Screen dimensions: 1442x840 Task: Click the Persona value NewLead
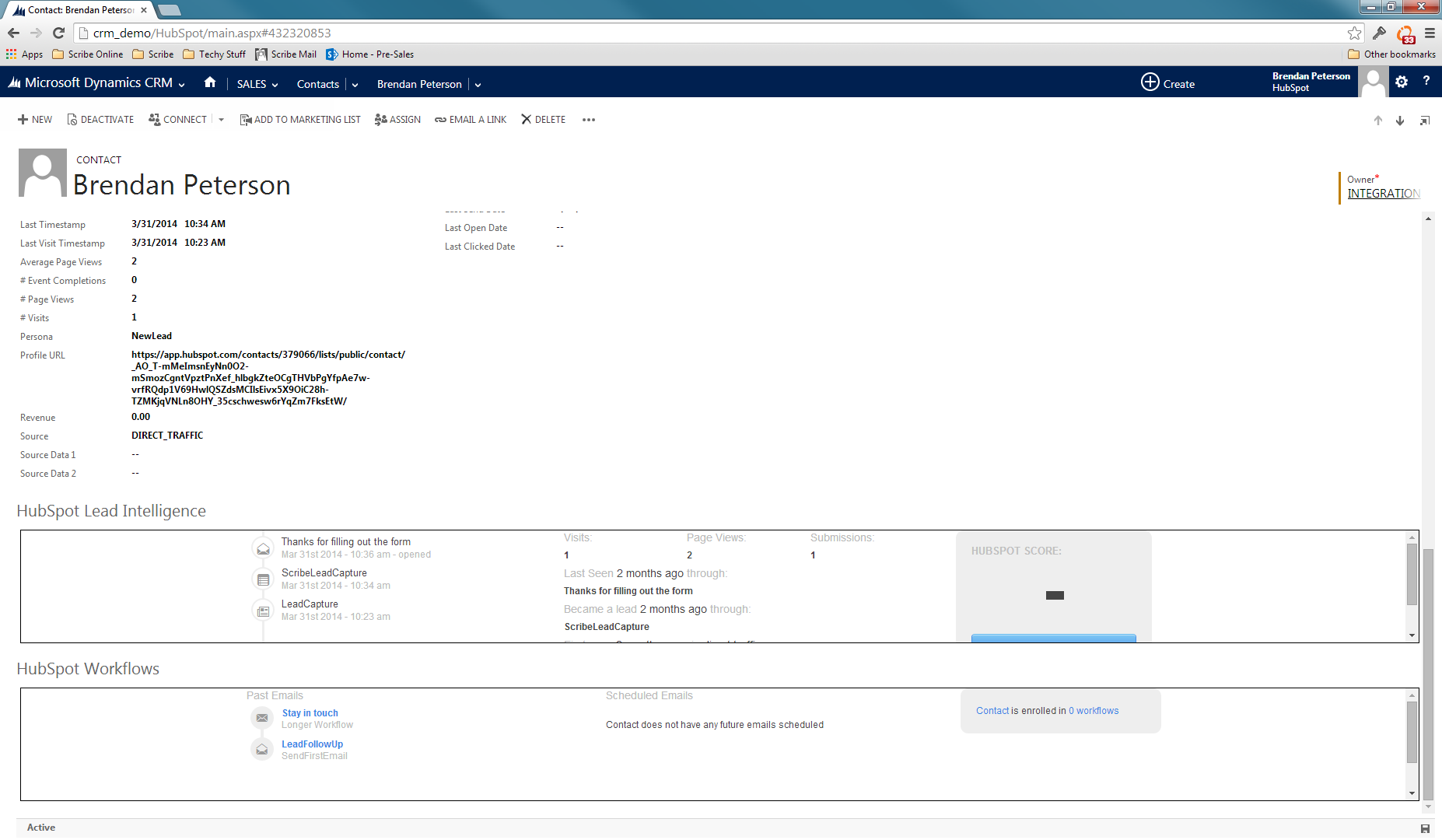(152, 336)
